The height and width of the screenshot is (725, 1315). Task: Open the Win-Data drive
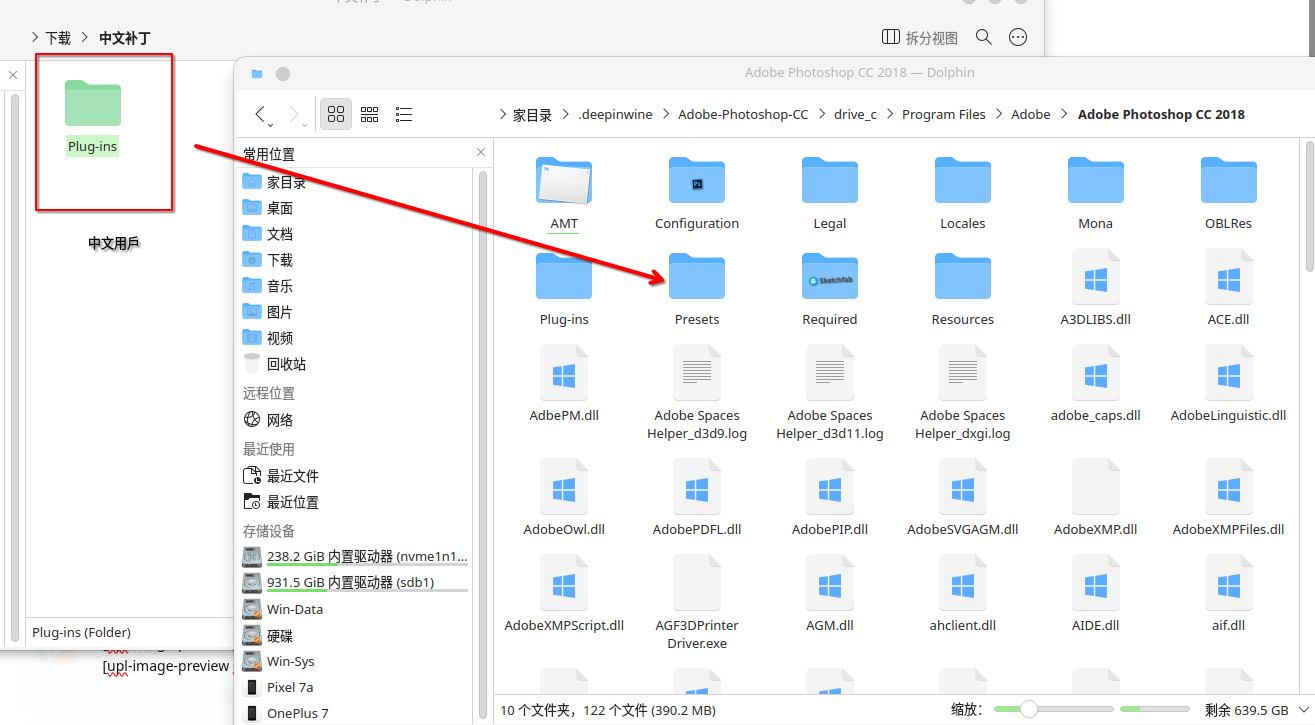coord(358,609)
